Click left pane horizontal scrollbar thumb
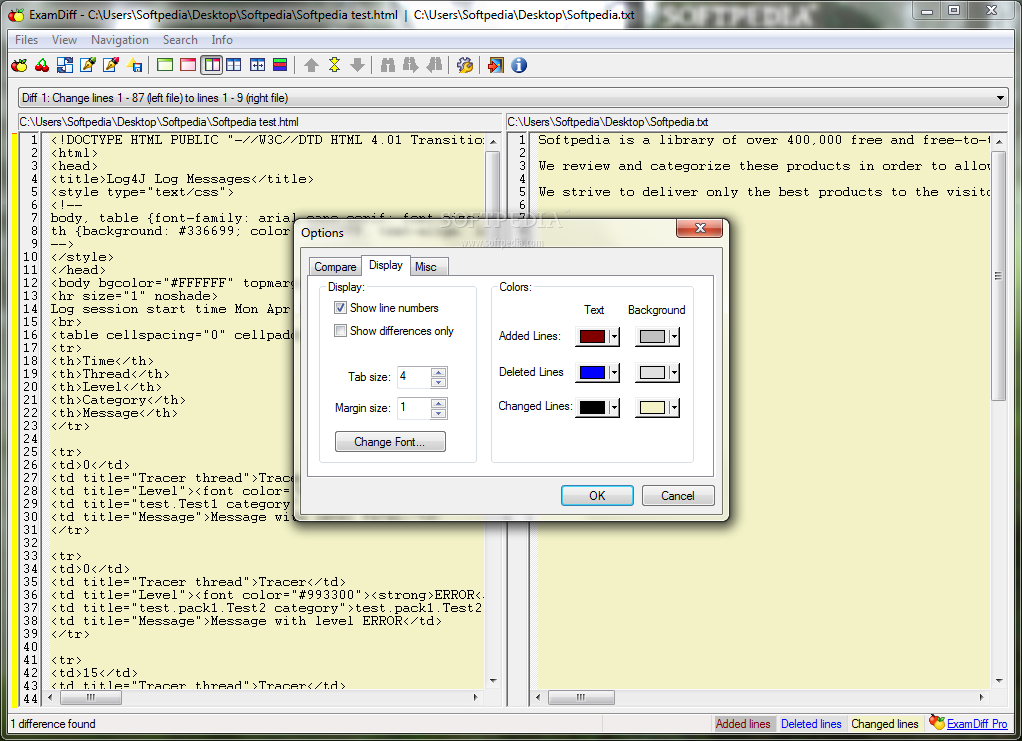Screen dimensions: 1022x741 tap(91, 697)
